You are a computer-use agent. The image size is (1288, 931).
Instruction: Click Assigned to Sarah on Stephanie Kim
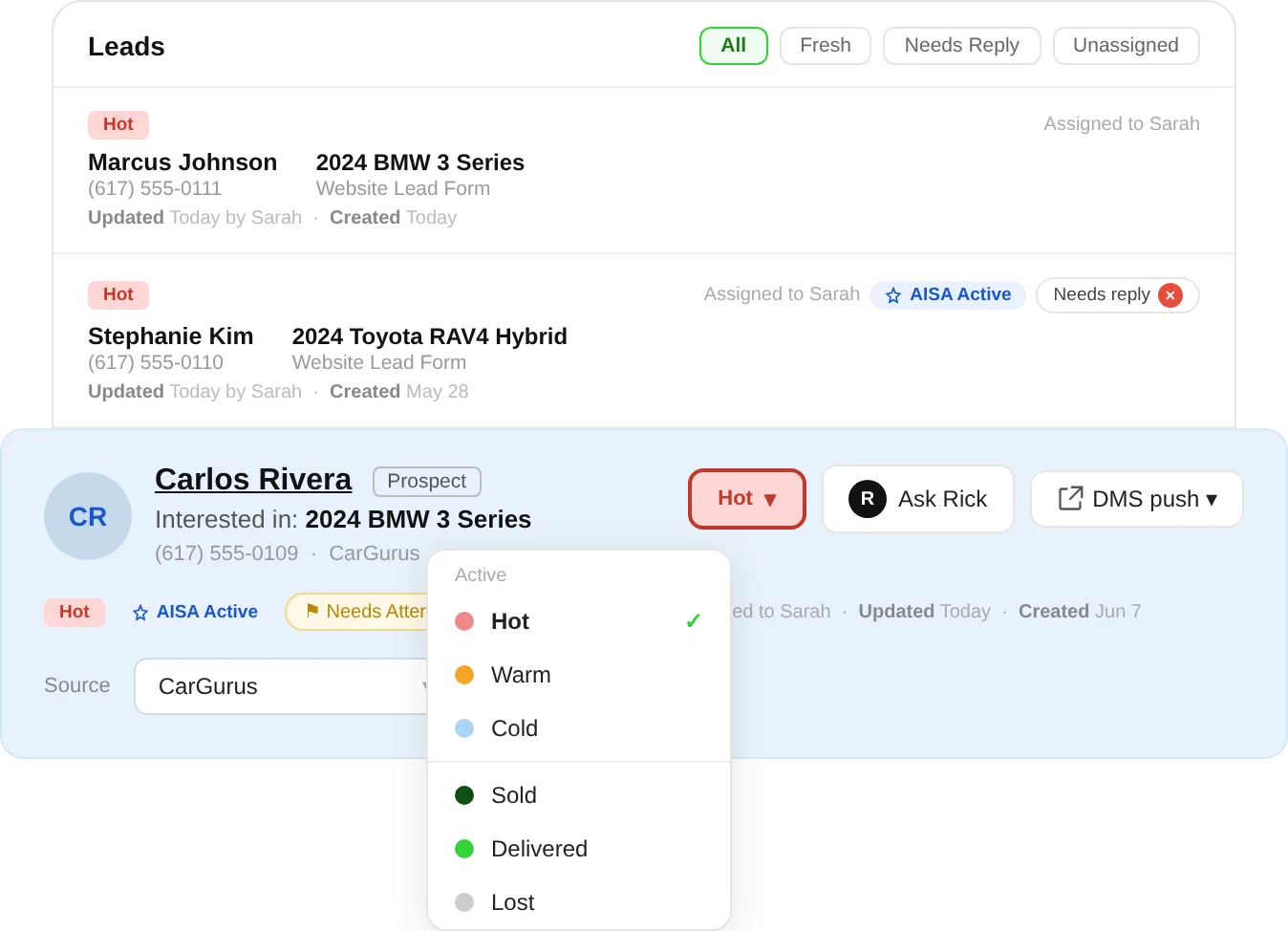782,294
